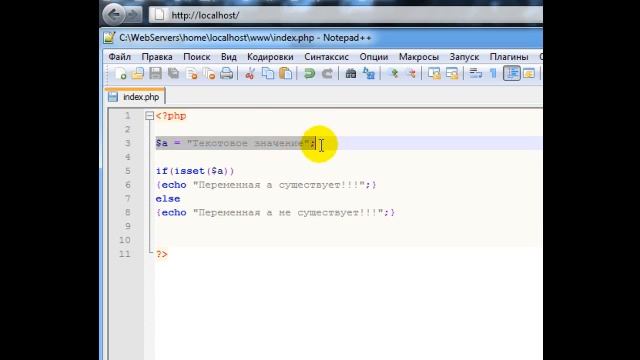Open the Кодировки menu
This screenshot has height=360, width=640.
tap(270, 57)
